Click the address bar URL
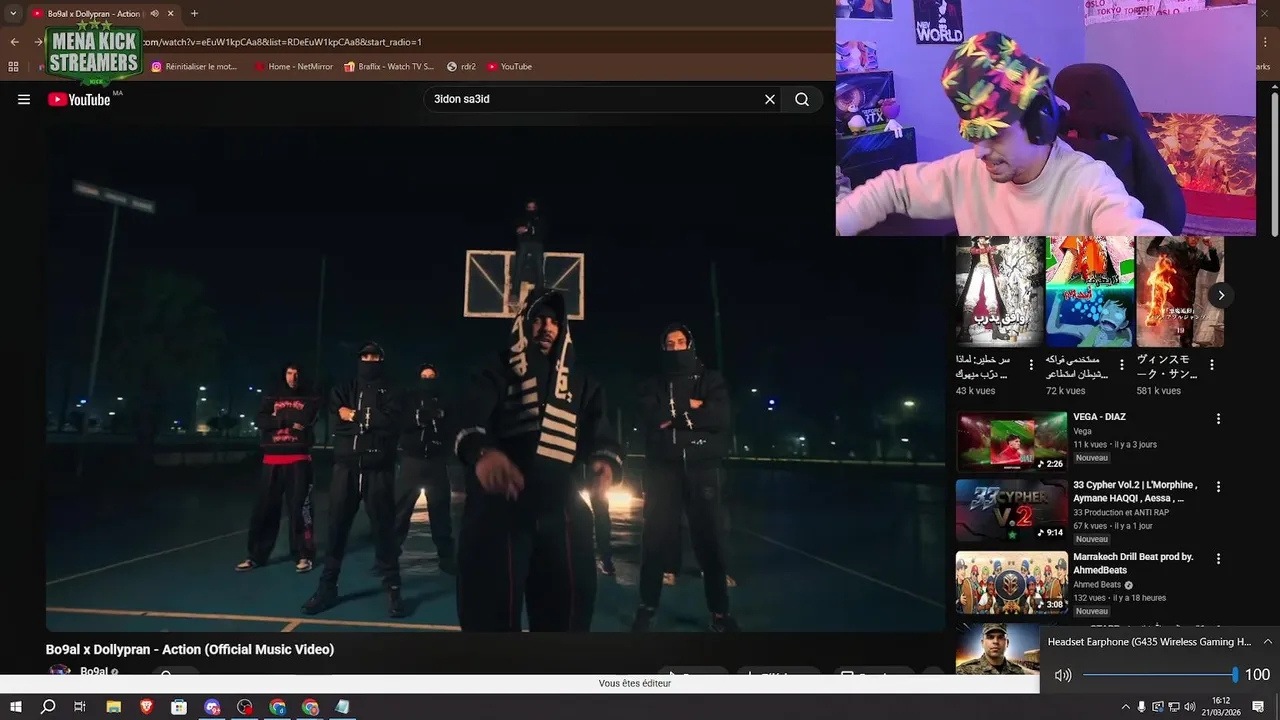Viewport: 1280px width, 720px height. (x=282, y=42)
